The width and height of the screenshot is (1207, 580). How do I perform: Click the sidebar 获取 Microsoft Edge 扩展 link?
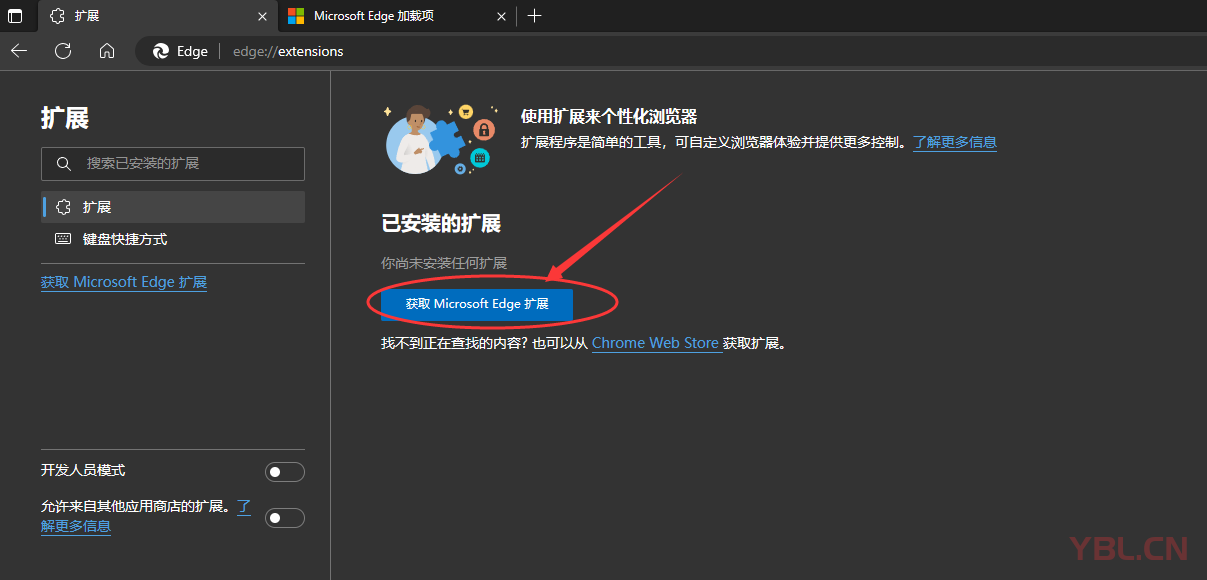point(124,283)
